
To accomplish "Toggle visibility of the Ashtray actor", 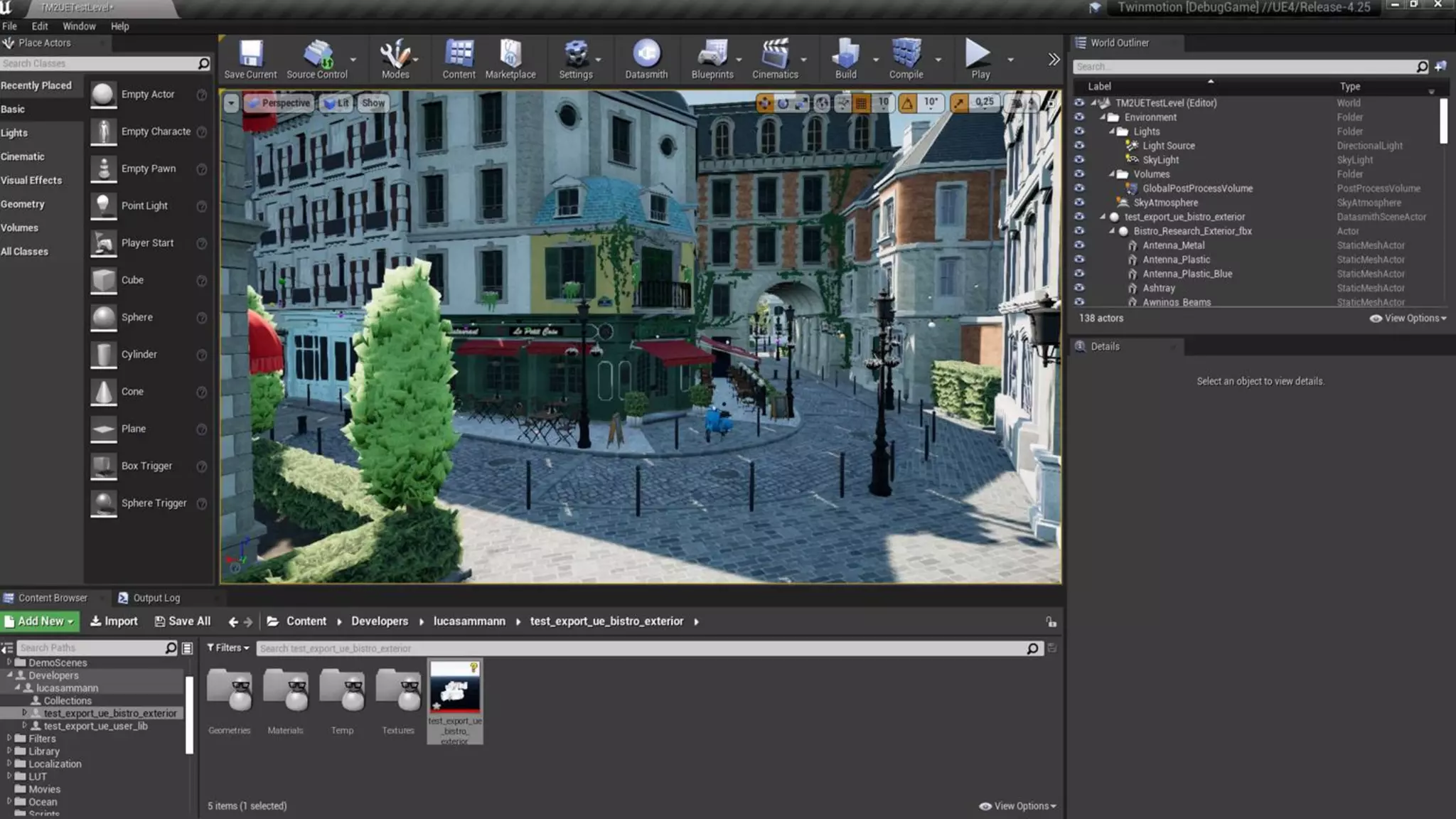I will tap(1079, 288).
